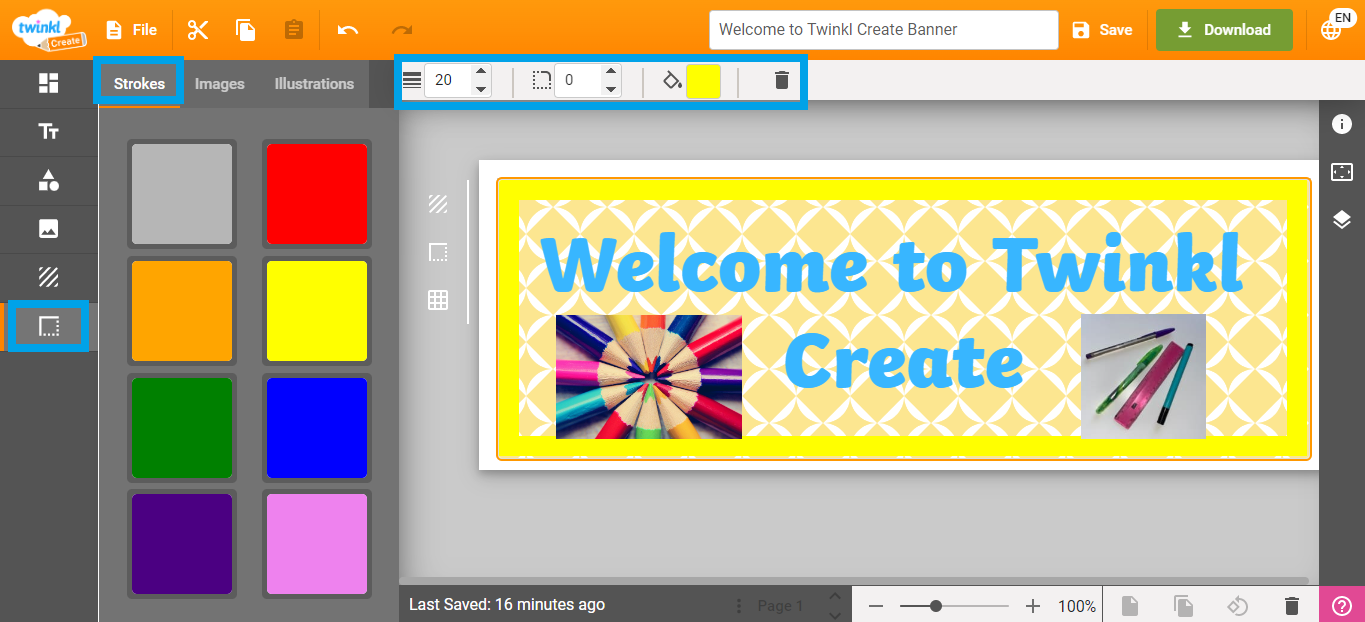This screenshot has width=1365, height=622.
Task: Click the banner title input field
Action: point(883,30)
